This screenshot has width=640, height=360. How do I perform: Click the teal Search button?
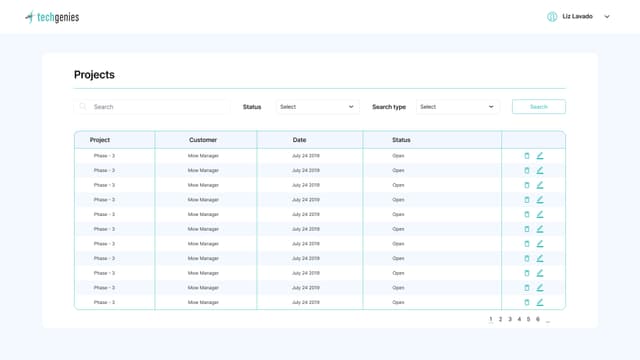tap(539, 107)
